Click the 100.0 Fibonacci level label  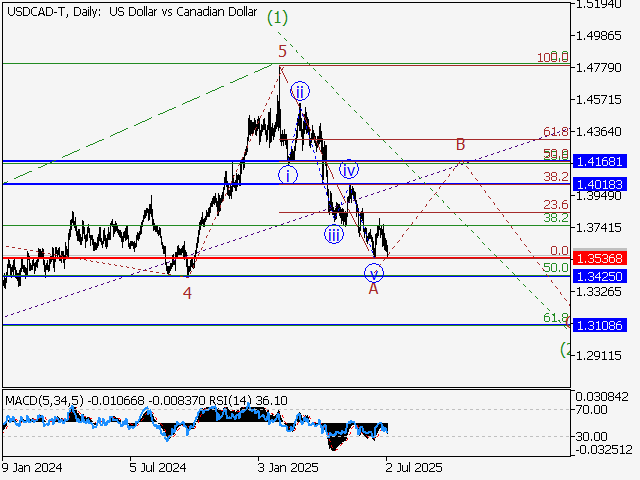(x=553, y=58)
